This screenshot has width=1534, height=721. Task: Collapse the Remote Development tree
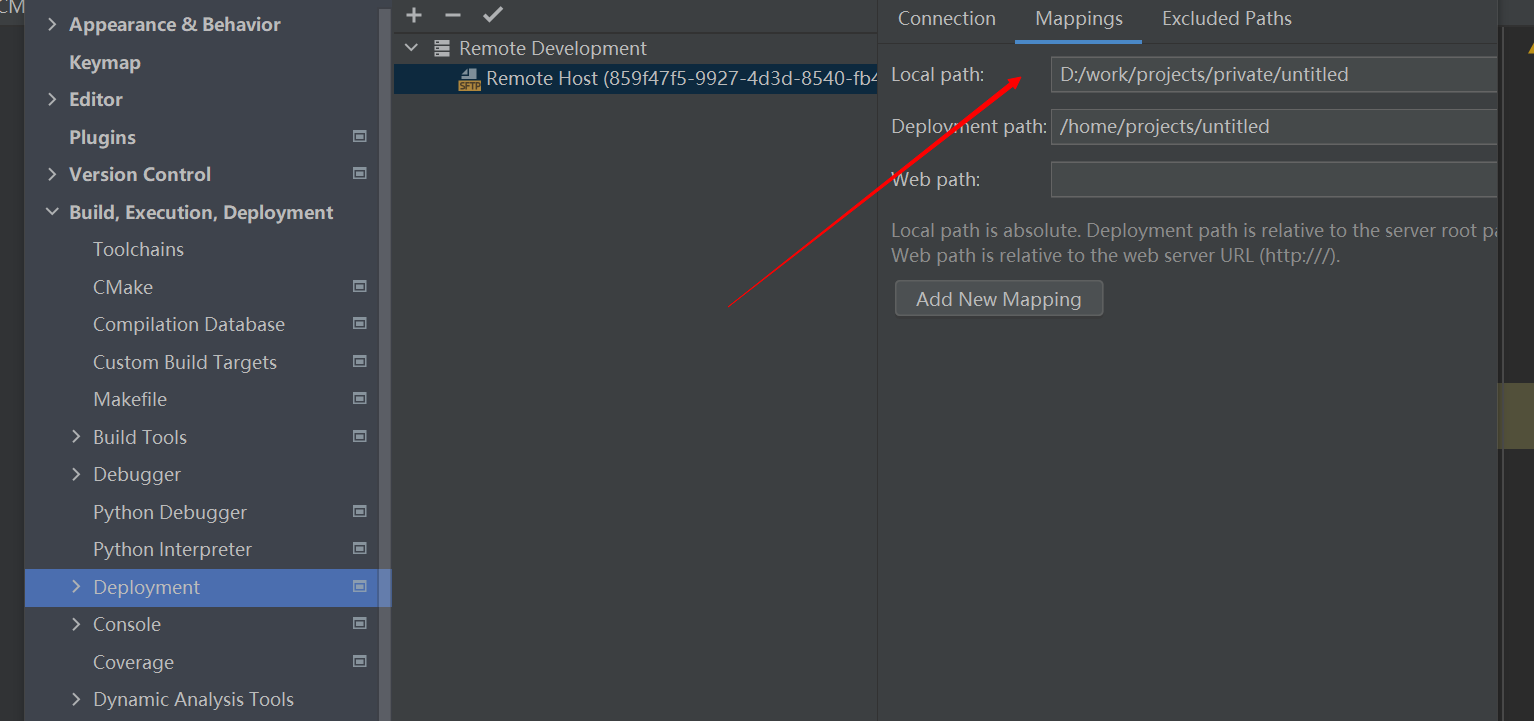coord(410,47)
